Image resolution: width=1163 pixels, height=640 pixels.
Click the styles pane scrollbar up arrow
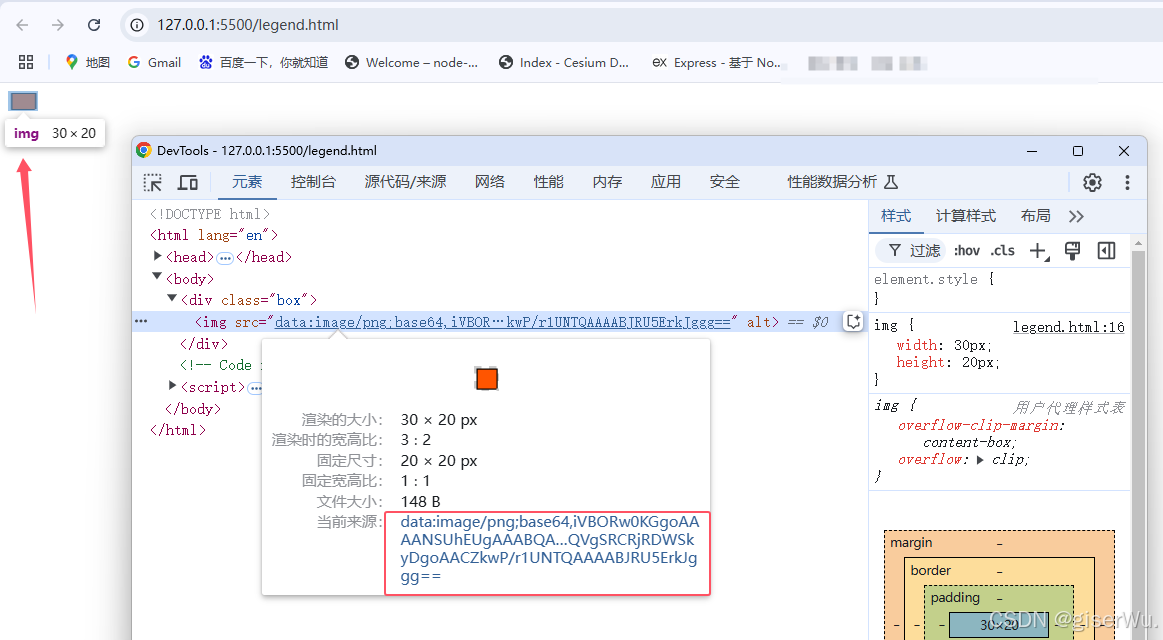tap(1139, 243)
